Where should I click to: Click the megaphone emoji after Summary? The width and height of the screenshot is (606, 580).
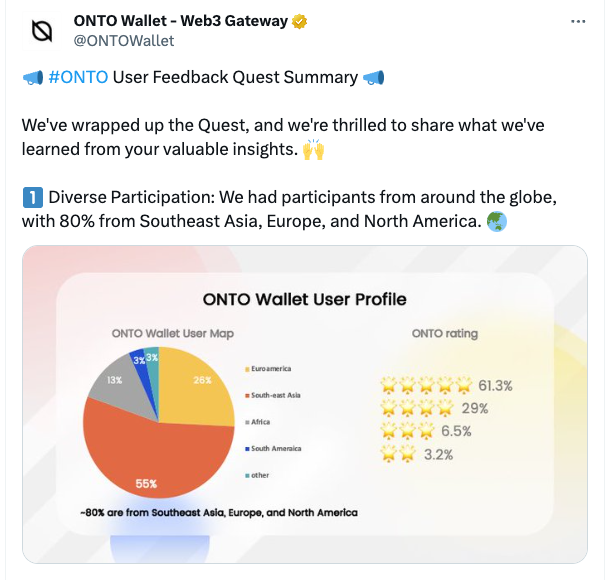coord(374,78)
